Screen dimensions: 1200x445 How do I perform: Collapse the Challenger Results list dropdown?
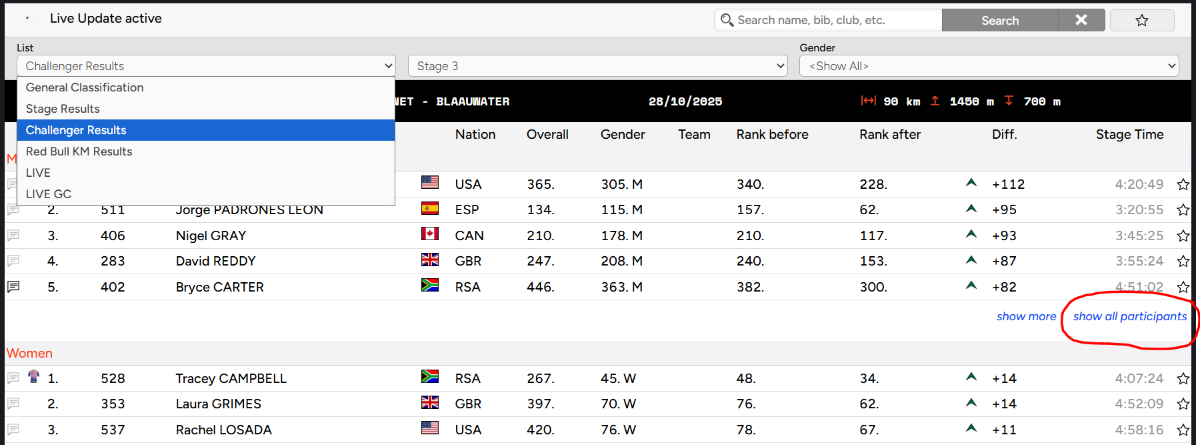tap(206, 66)
